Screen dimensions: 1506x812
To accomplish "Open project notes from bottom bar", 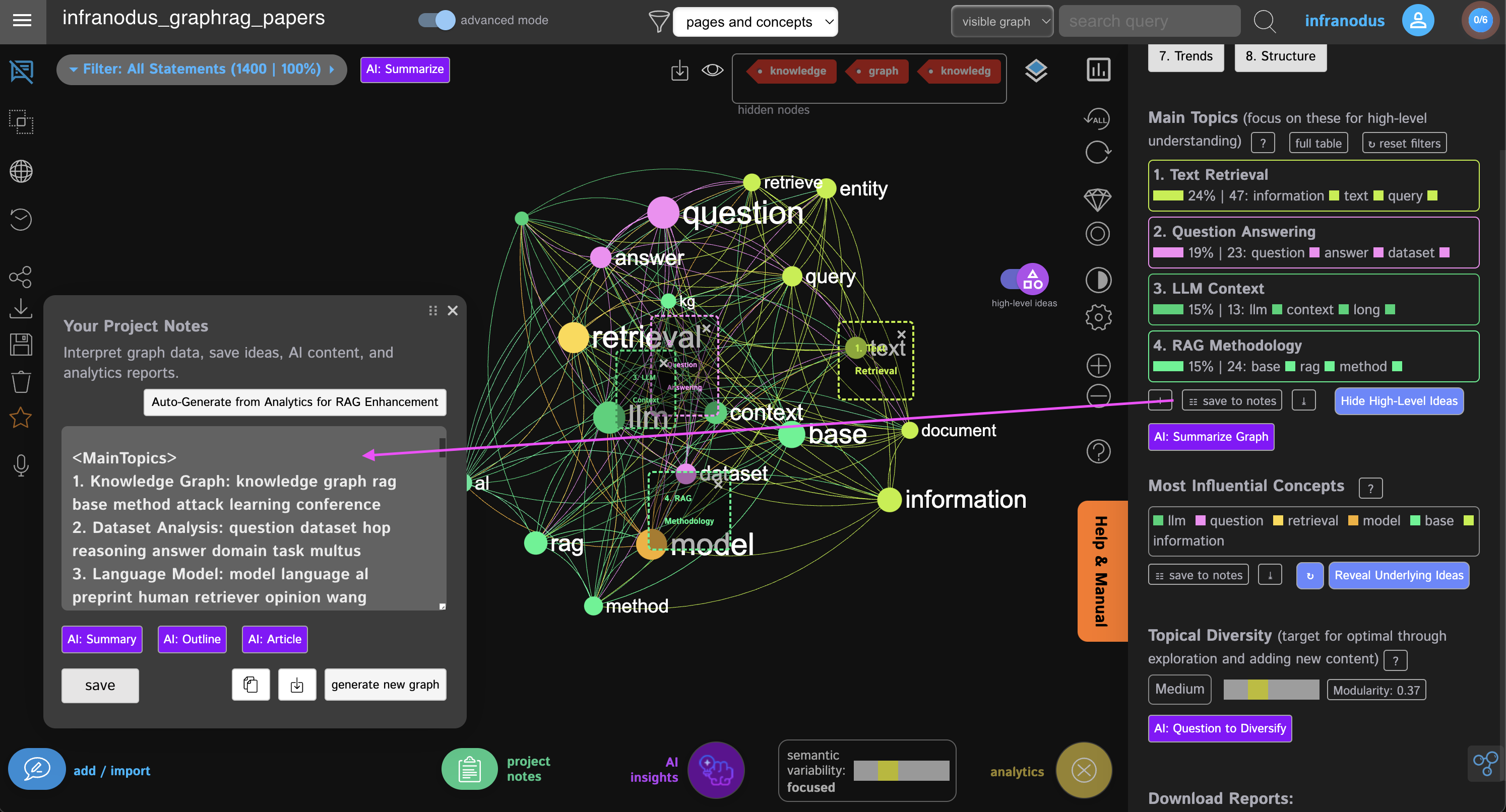I will click(469, 769).
